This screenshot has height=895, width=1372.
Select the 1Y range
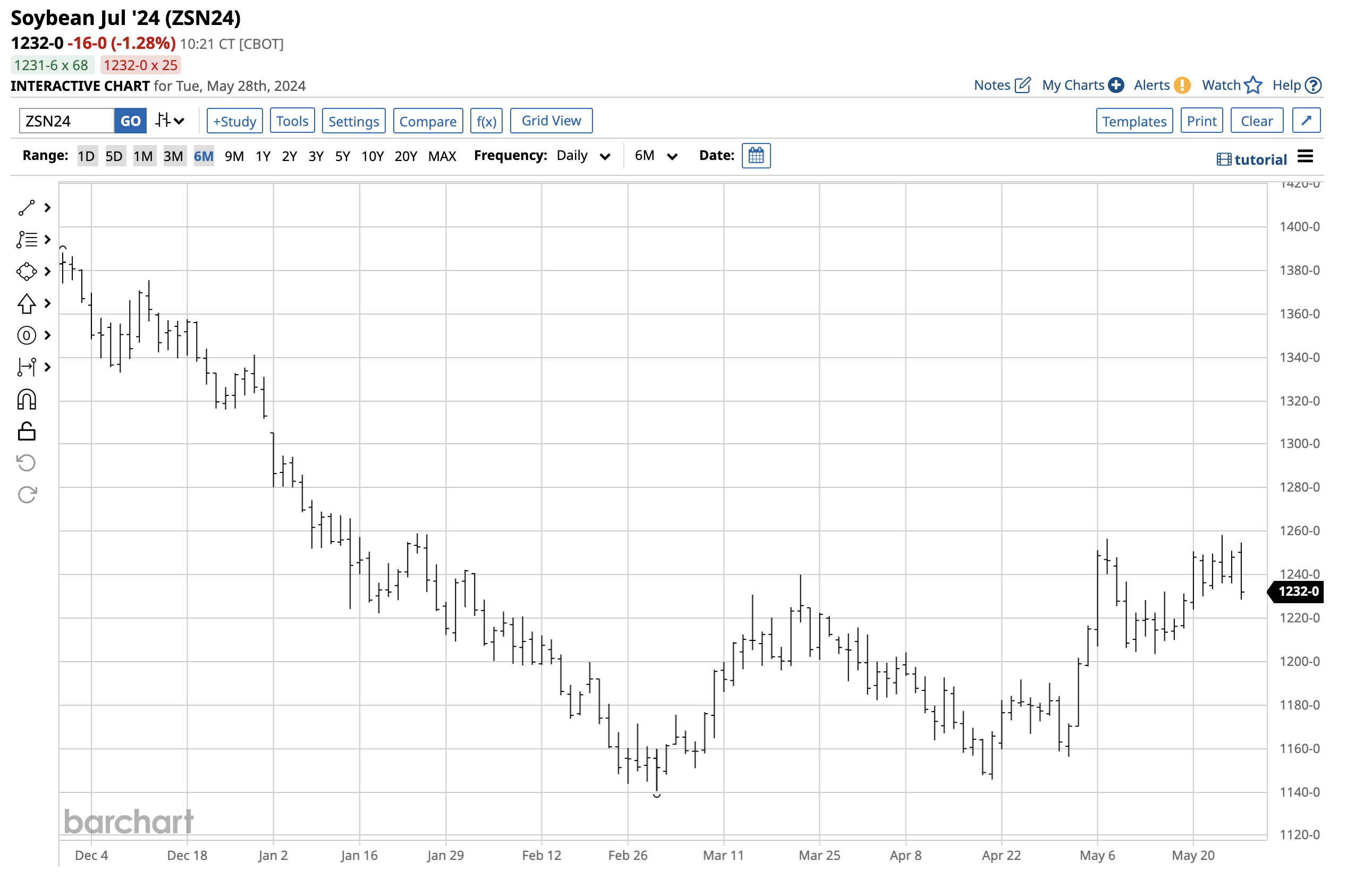(x=263, y=156)
